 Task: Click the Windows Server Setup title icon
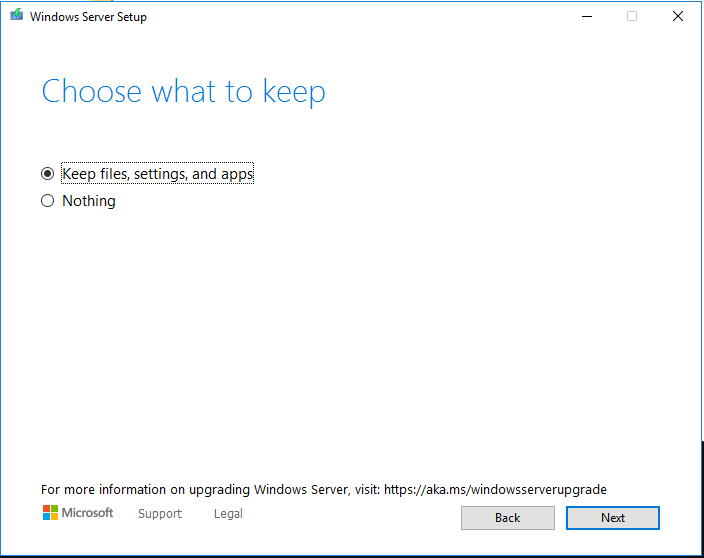click(17, 15)
